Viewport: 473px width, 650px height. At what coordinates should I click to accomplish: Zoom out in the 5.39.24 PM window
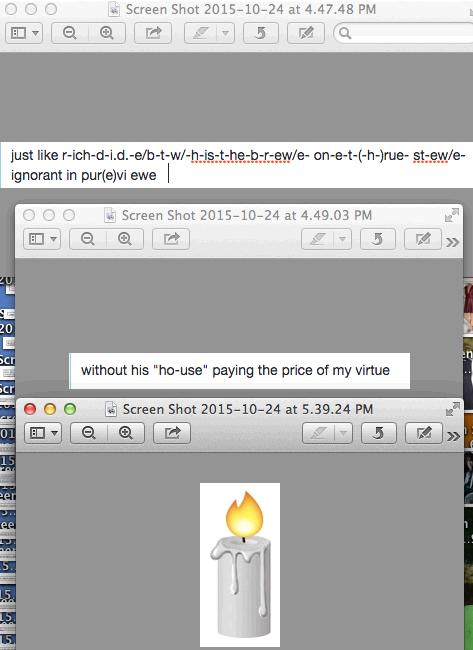point(89,433)
